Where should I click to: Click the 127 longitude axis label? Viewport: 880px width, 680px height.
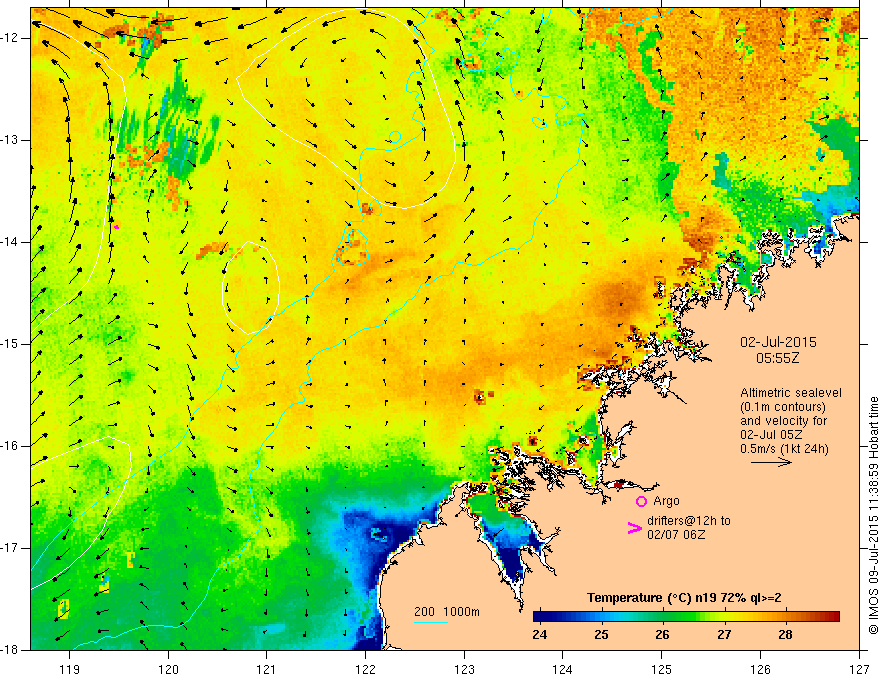point(859,669)
